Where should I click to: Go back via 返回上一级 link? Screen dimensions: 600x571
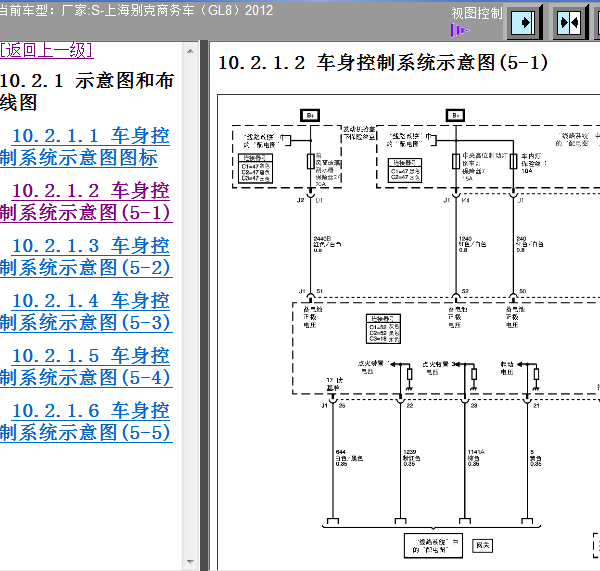coord(47,50)
